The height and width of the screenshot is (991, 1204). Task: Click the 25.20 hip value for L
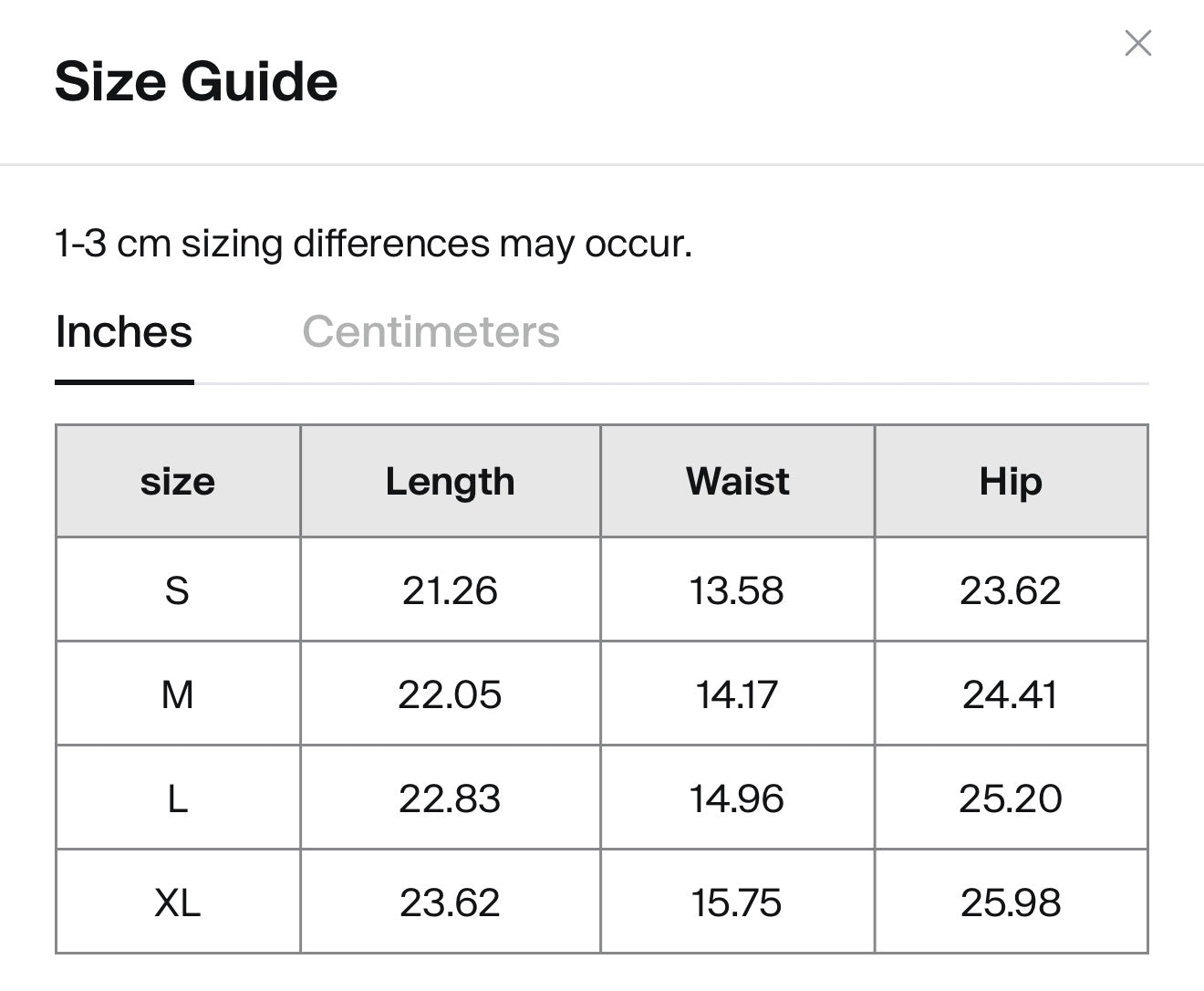pyautogui.click(x=1011, y=798)
